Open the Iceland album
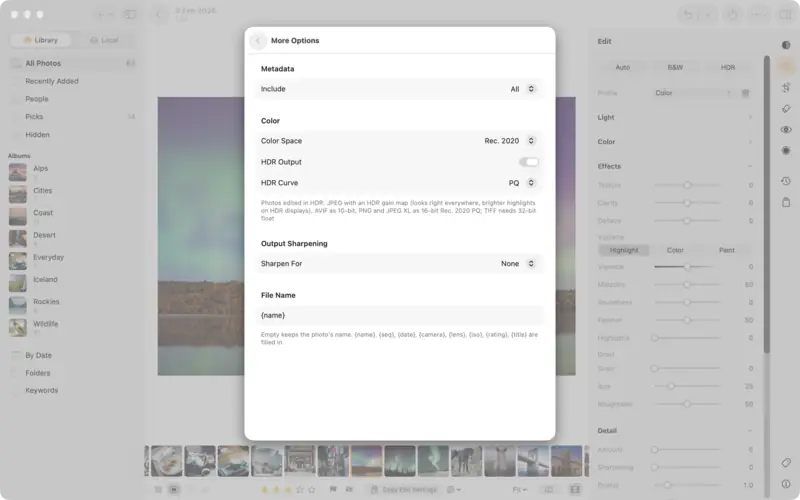The image size is (800, 500). tap(72, 283)
